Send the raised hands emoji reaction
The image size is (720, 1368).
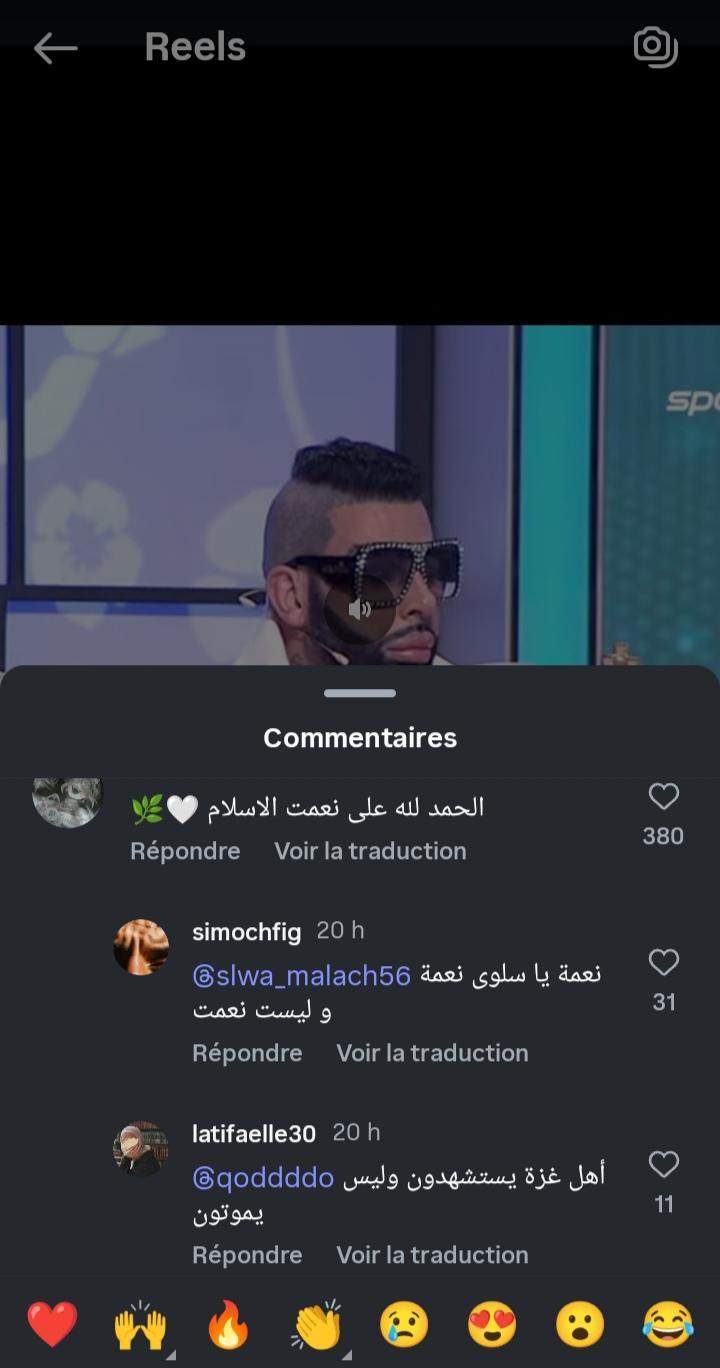pyautogui.click(x=140, y=1325)
